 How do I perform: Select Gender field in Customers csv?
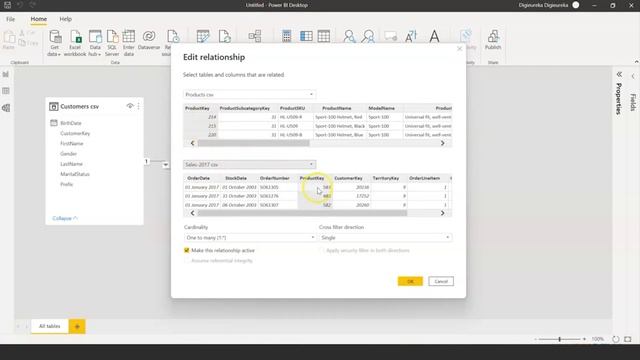(68, 153)
